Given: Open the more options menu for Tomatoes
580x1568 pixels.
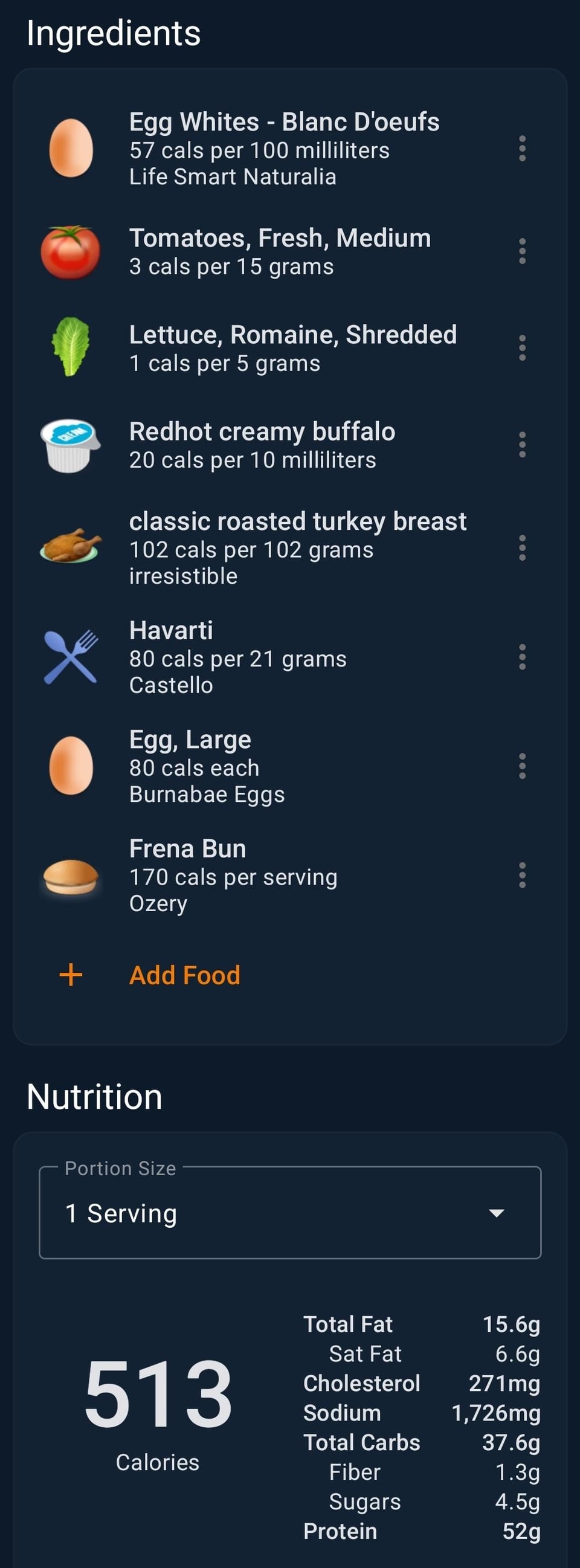Looking at the screenshot, I should click(x=521, y=251).
